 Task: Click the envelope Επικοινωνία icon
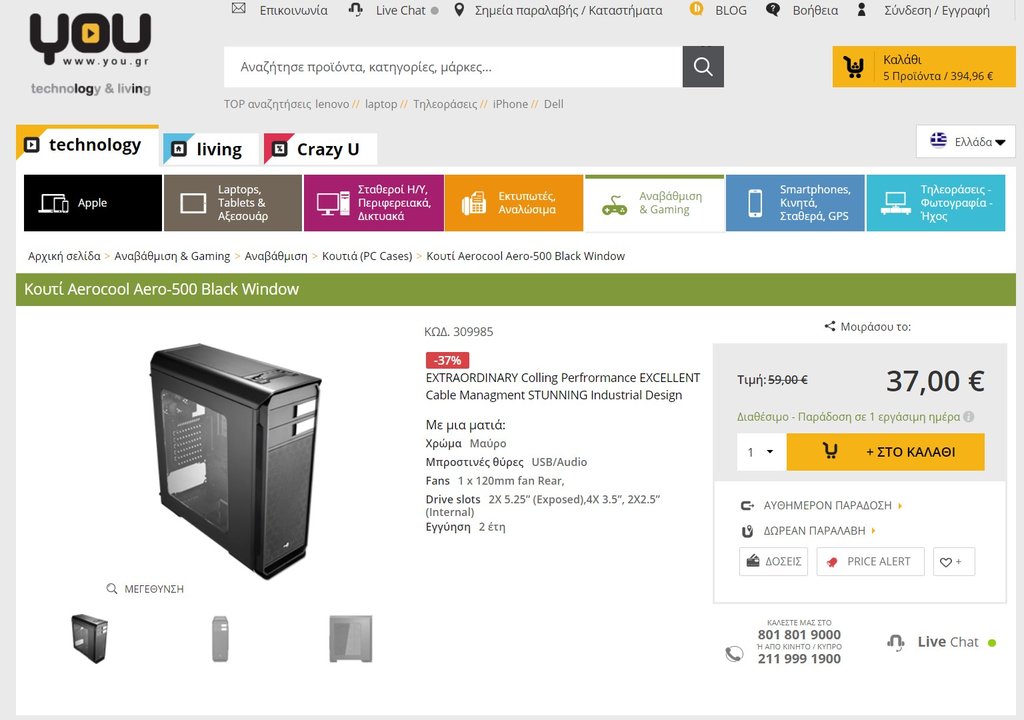pyautogui.click(x=239, y=9)
